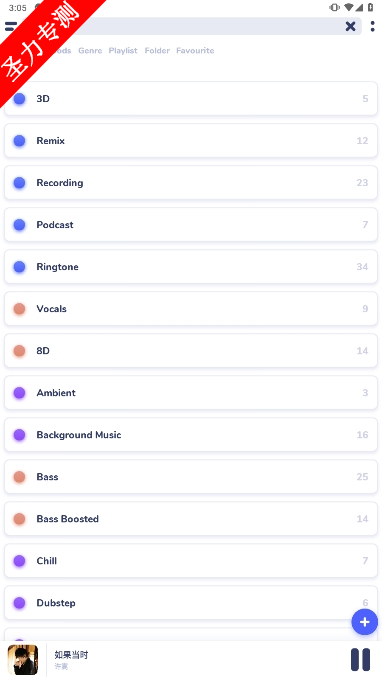Tap the blue plus add button
Image resolution: width=382 pixels, height=679 pixels.
point(364,622)
